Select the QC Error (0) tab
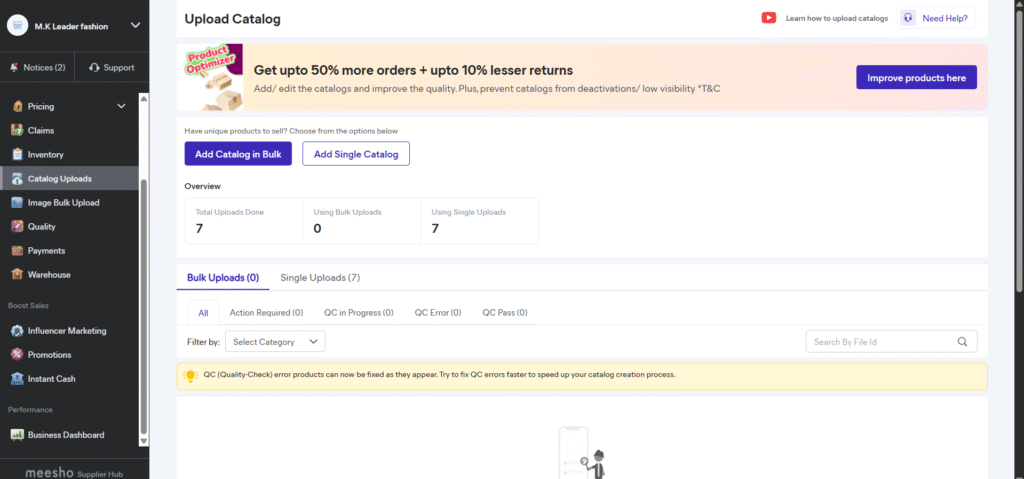The height and width of the screenshot is (479, 1024). coord(438,313)
